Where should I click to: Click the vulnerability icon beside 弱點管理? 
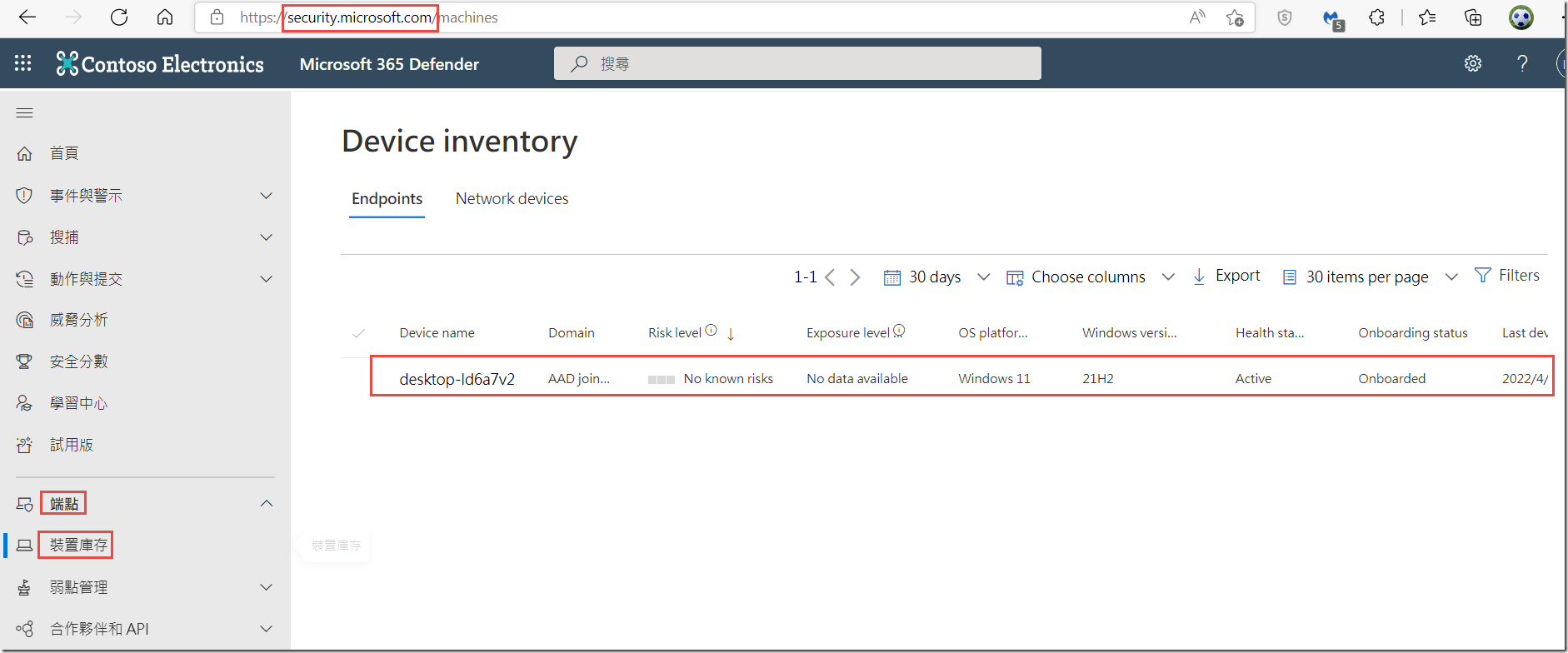click(x=25, y=587)
